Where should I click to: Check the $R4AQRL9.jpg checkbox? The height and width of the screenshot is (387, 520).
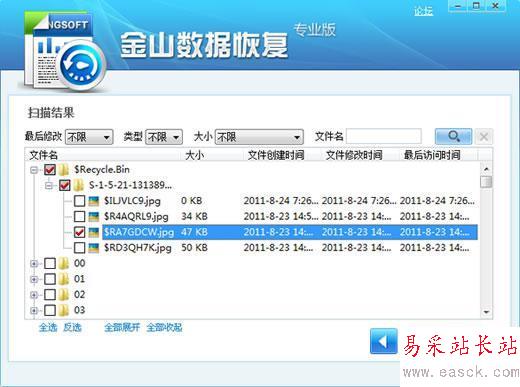[x=79, y=216]
